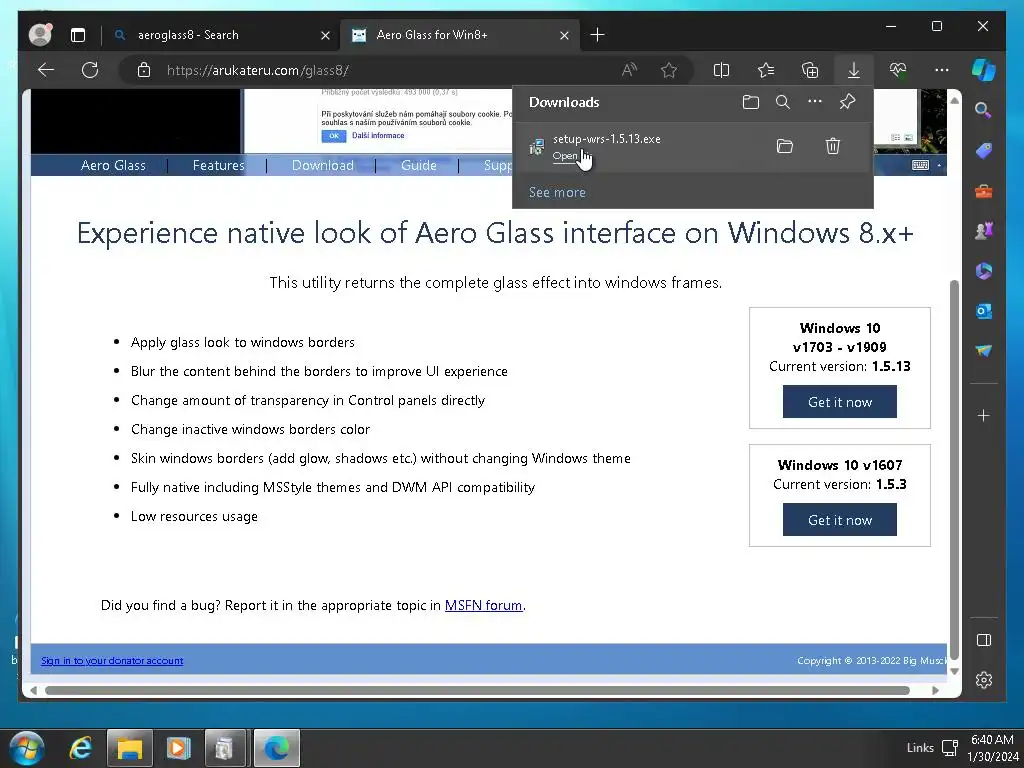The width and height of the screenshot is (1024, 768).
Task: Reload the page with refresh icon
Action: click(90, 70)
